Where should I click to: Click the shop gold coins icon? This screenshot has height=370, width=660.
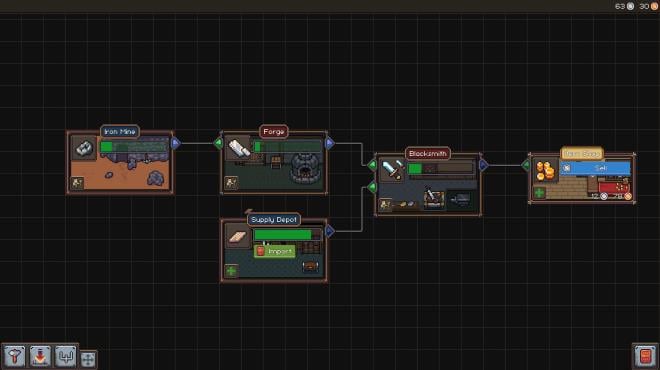pyautogui.click(x=546, y=170)
